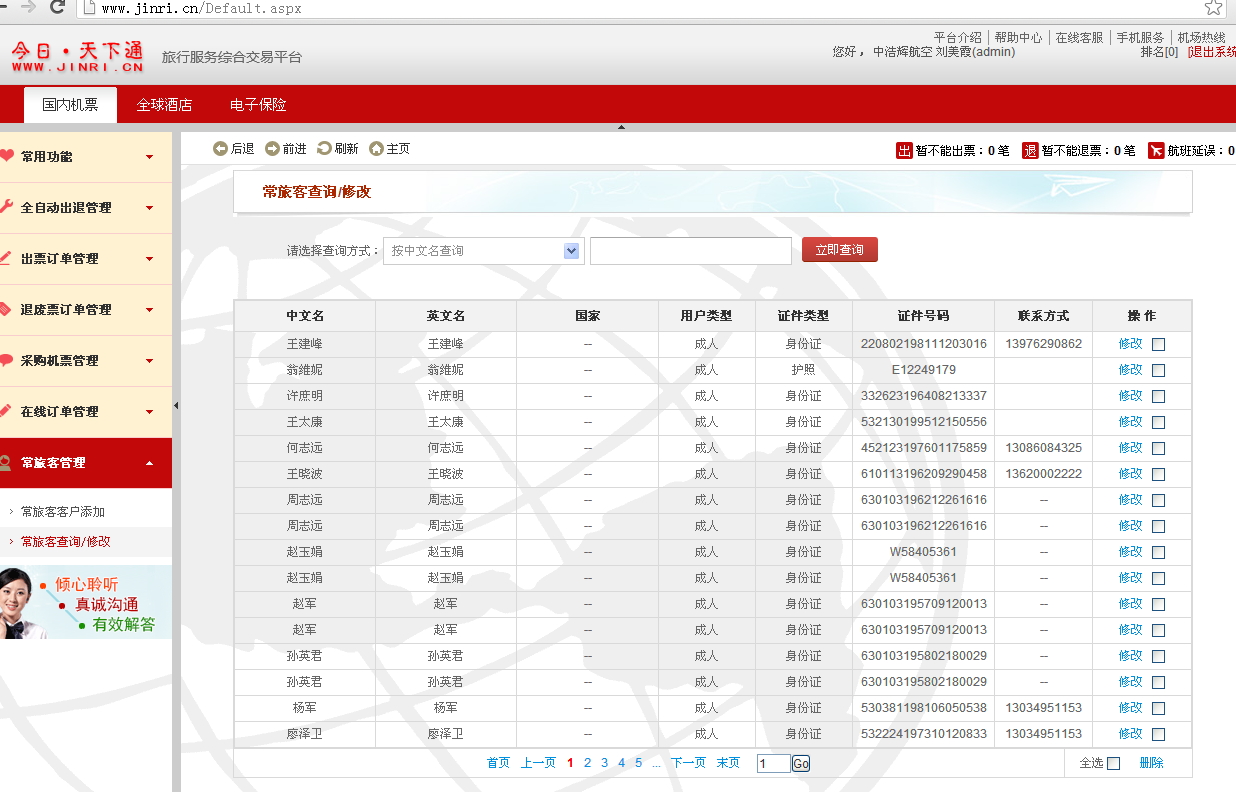The image size is (1236, 792).
Task: Click the 退出系统 logout link
Action: (x=1212, y=52)
